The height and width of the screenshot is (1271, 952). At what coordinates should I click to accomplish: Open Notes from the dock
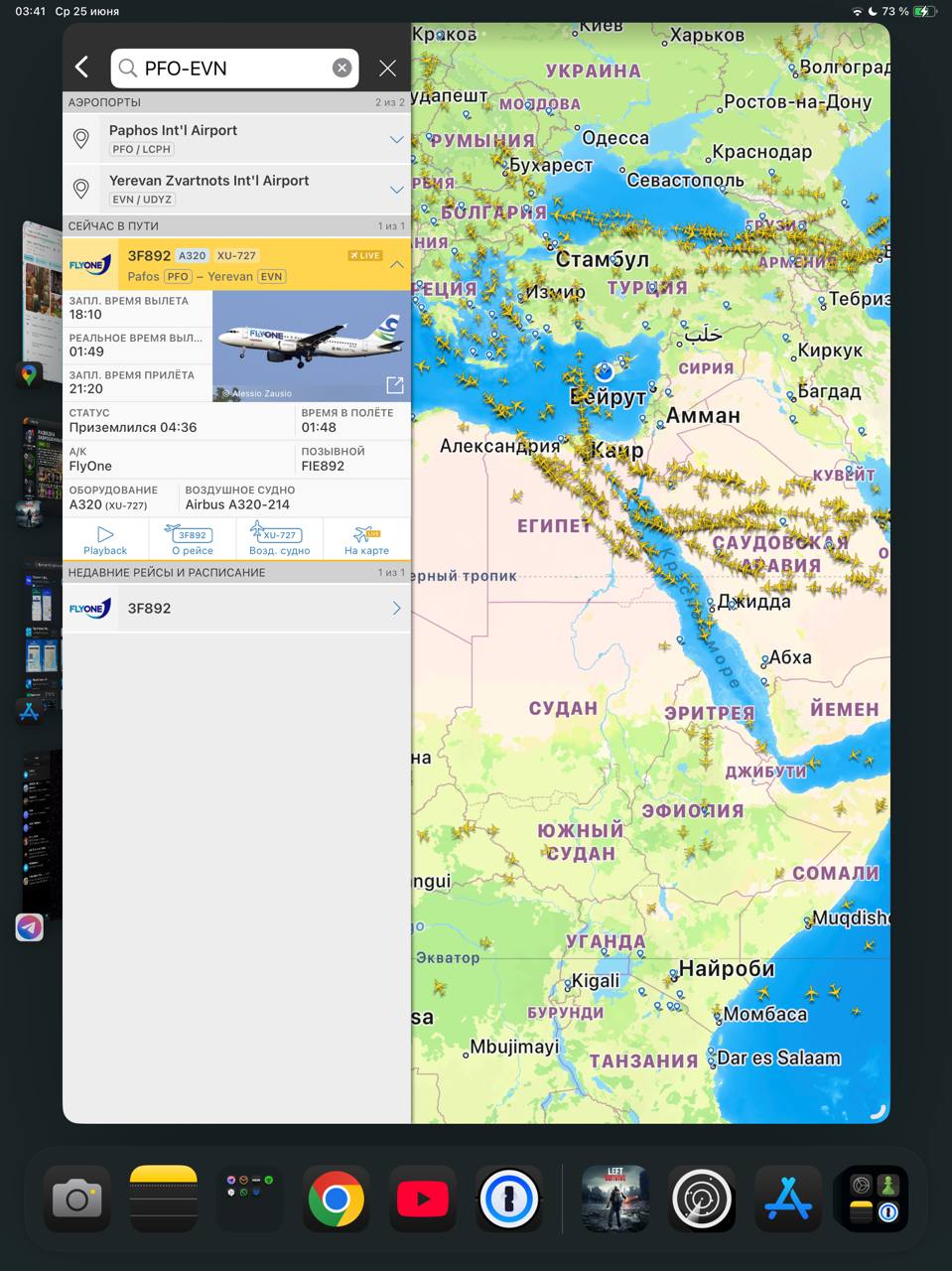pos(164,1199)
